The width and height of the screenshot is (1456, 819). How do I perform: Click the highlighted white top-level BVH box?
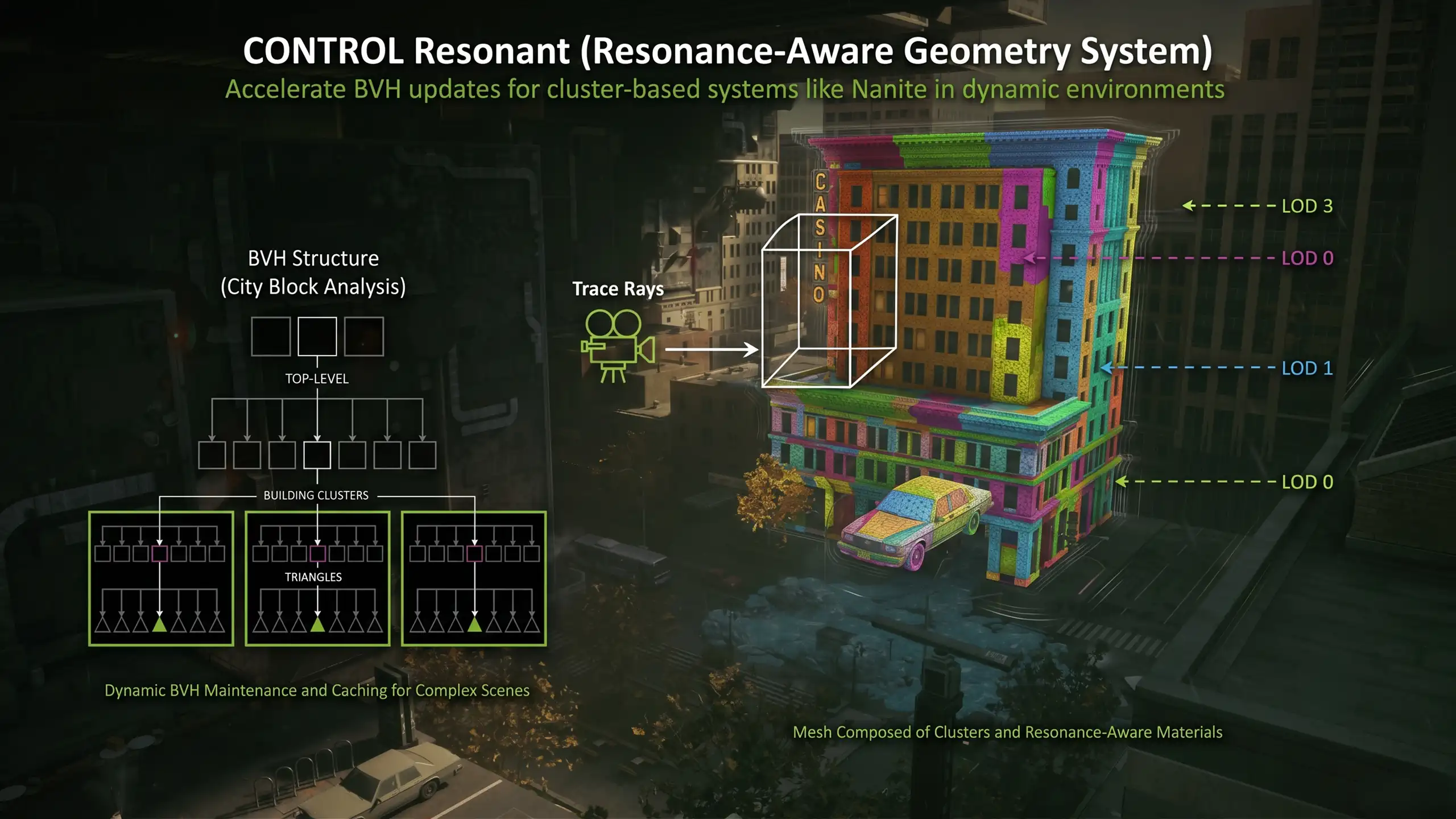click(x=317, y=336)
